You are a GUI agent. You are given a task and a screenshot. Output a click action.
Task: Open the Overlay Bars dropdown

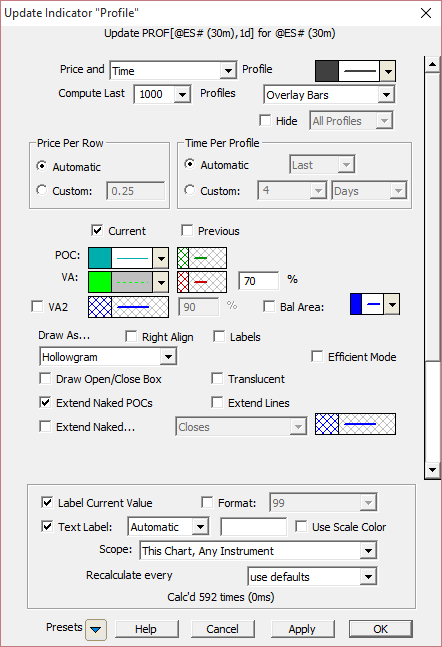pos(329,95)
